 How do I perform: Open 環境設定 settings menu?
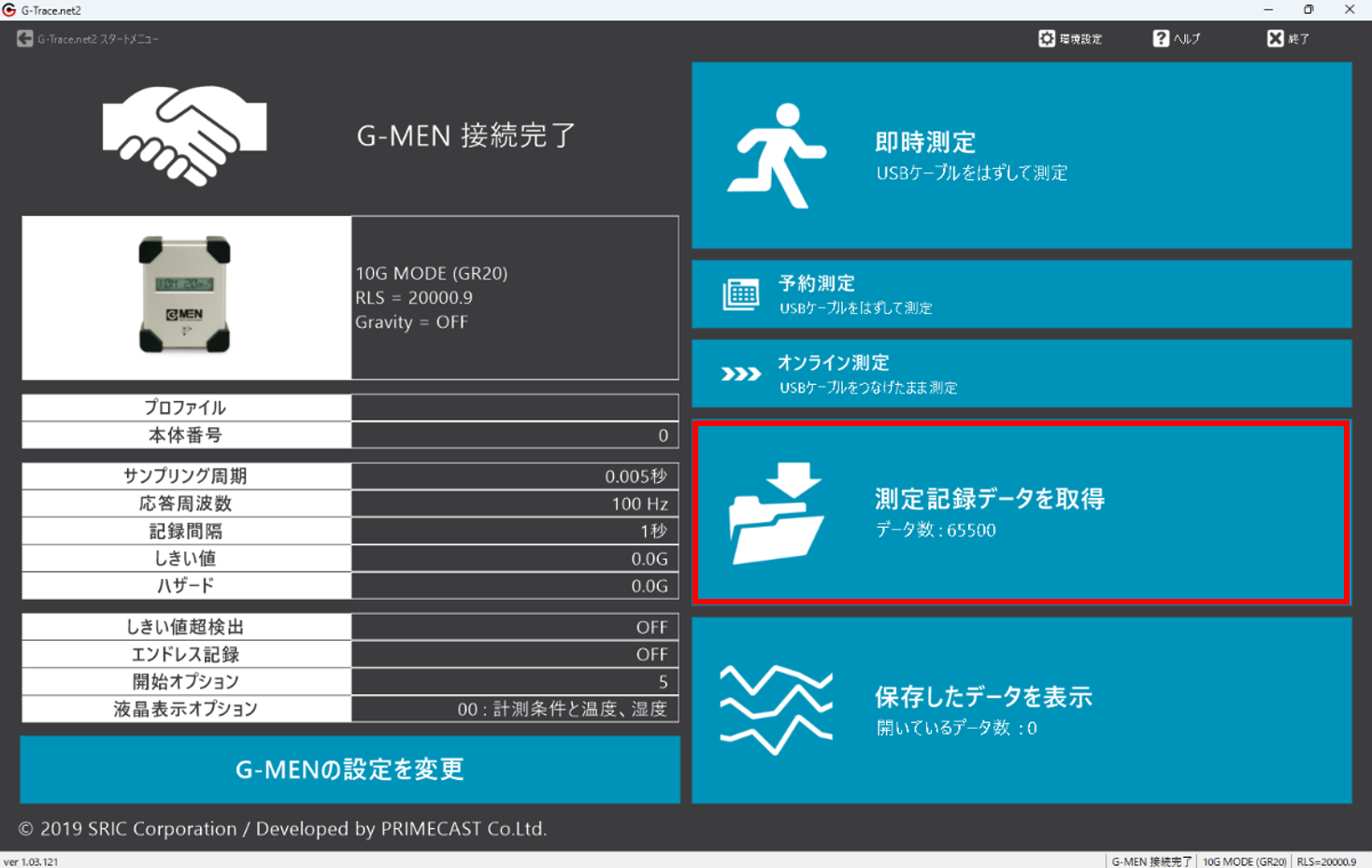(1070, 38)
